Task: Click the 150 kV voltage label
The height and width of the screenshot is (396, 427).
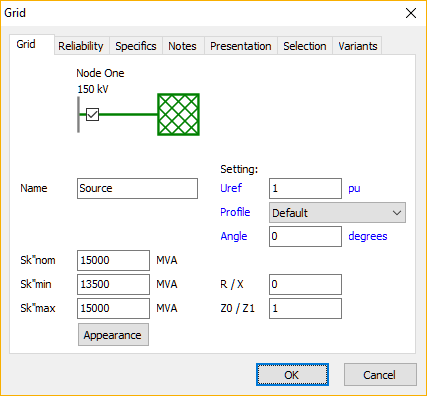Action: pyautogui.click(x=93, y=89)
